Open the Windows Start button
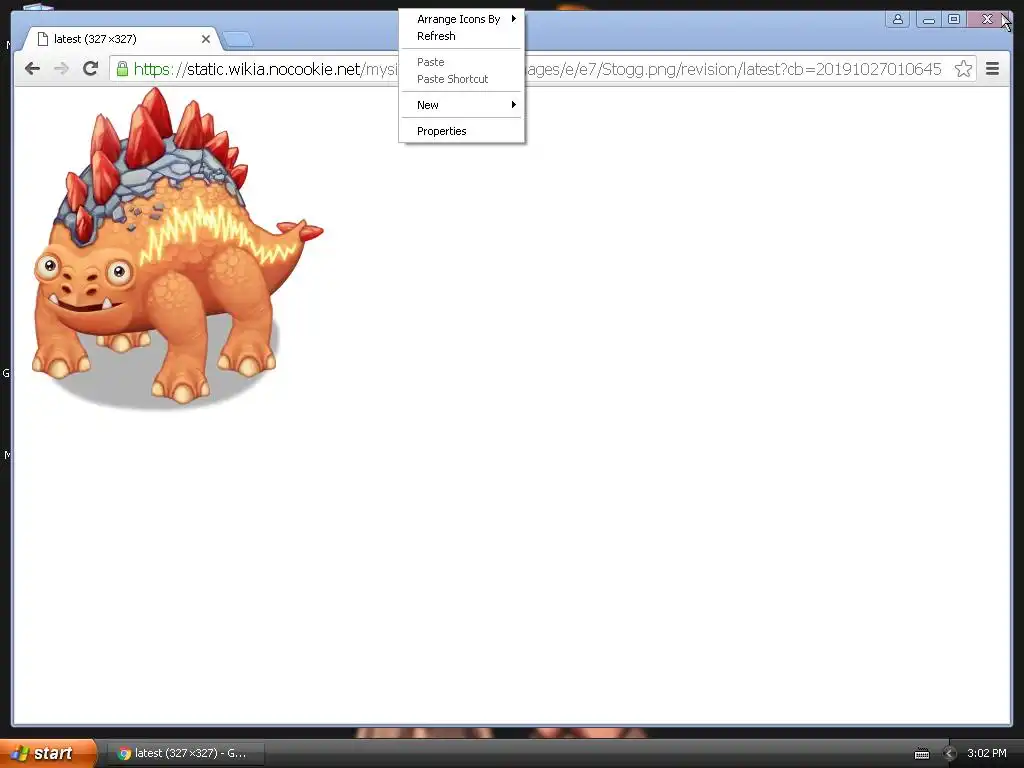 (x=48, y=753)
